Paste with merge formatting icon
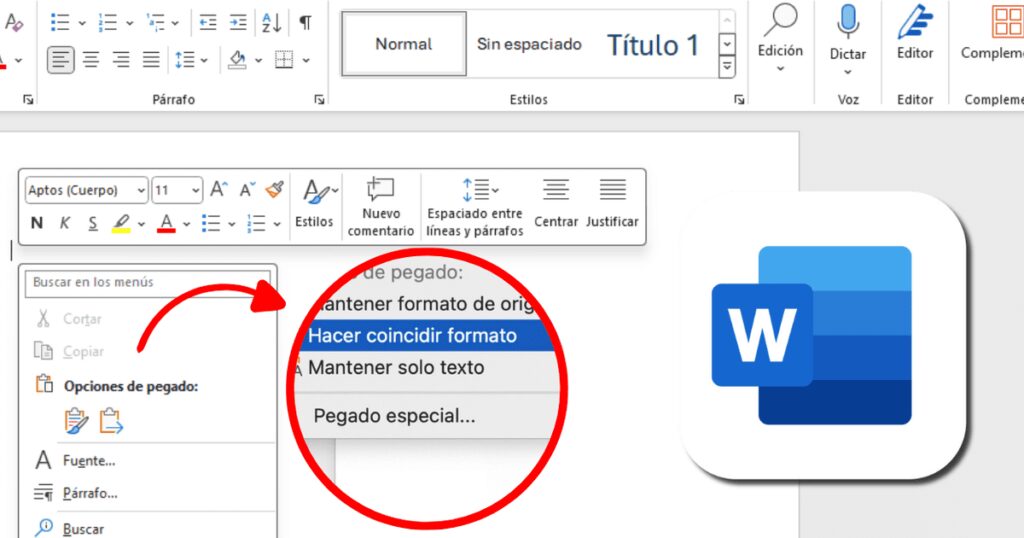Viewport: 1024px width, 538px height. pyautogui.click(x=111, y=421)
